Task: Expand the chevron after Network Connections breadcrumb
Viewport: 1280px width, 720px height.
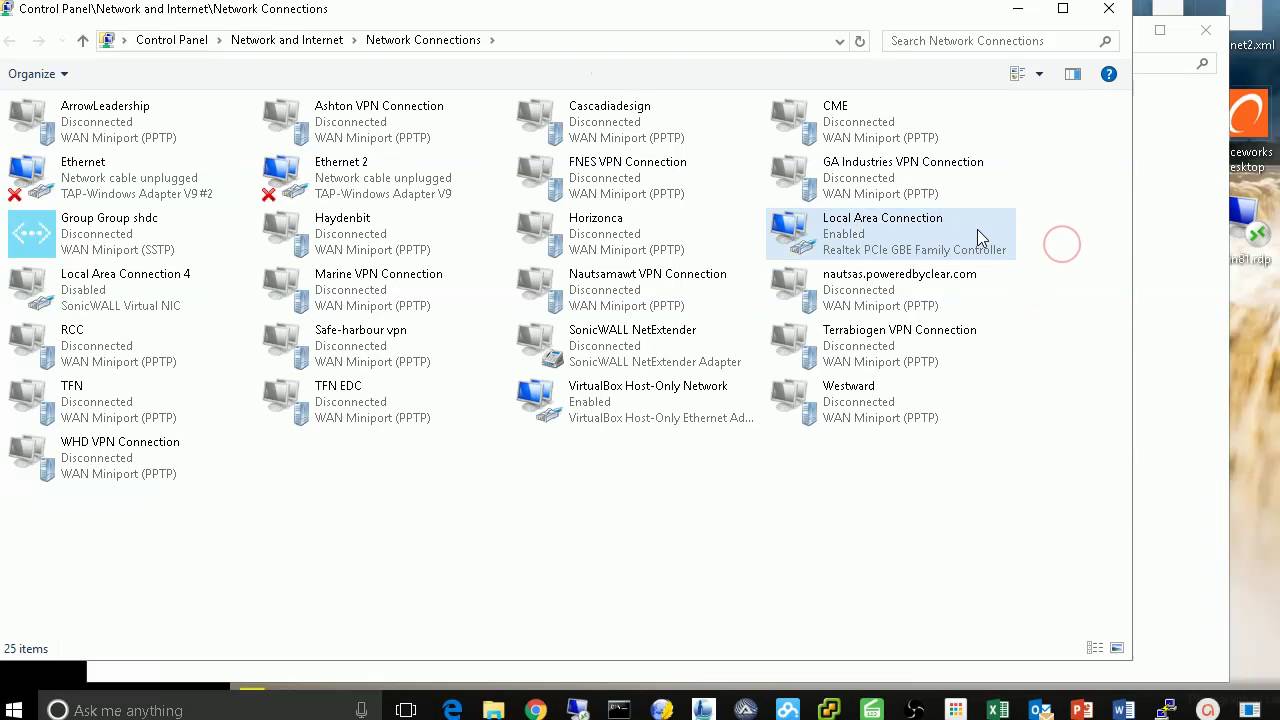Action: click(492, 40)
